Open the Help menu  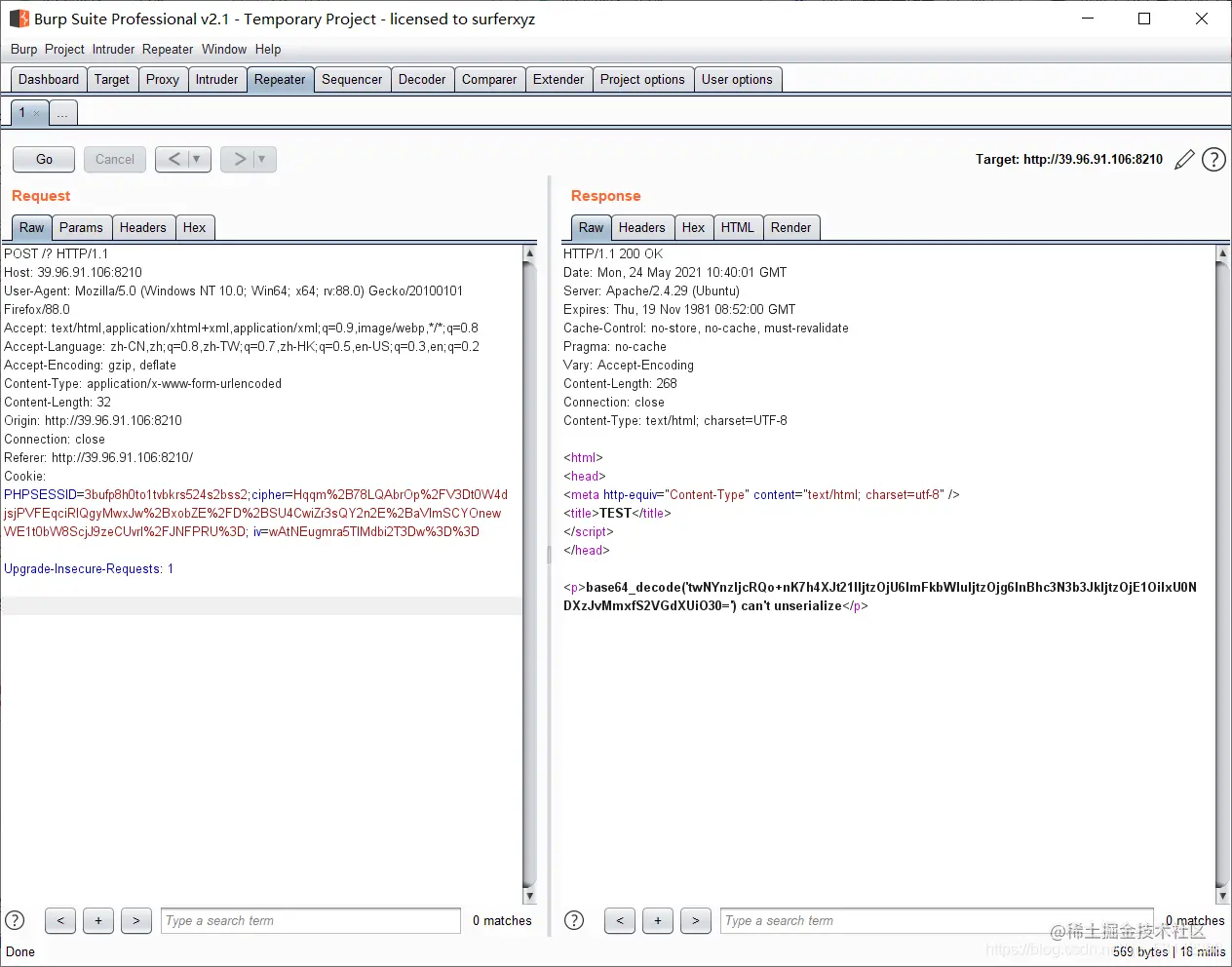coord(268,49)
